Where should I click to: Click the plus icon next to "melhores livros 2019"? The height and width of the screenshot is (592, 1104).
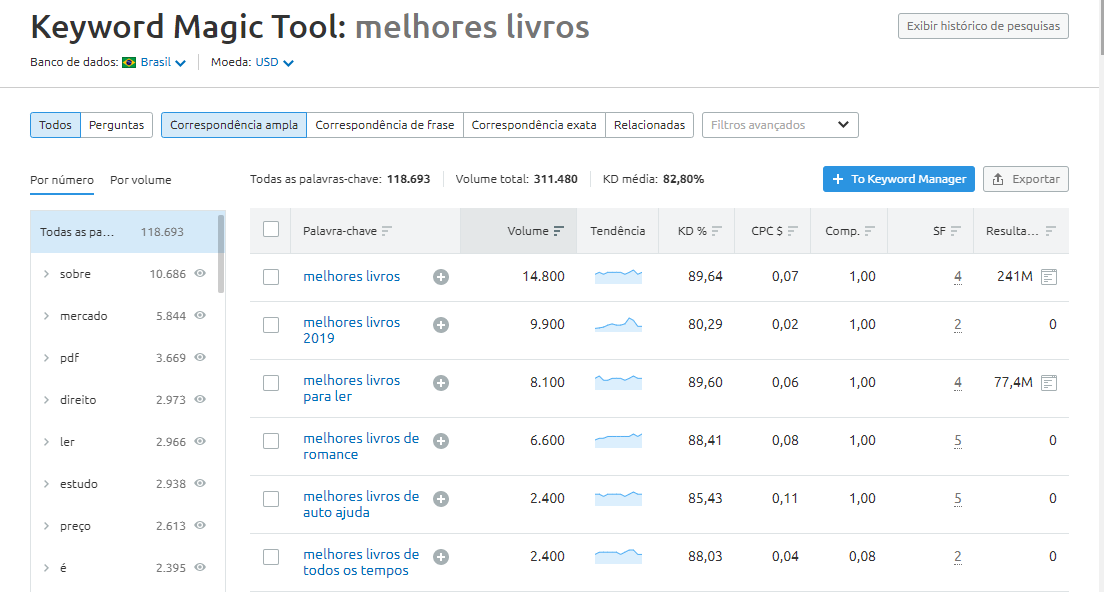[440, 324]
